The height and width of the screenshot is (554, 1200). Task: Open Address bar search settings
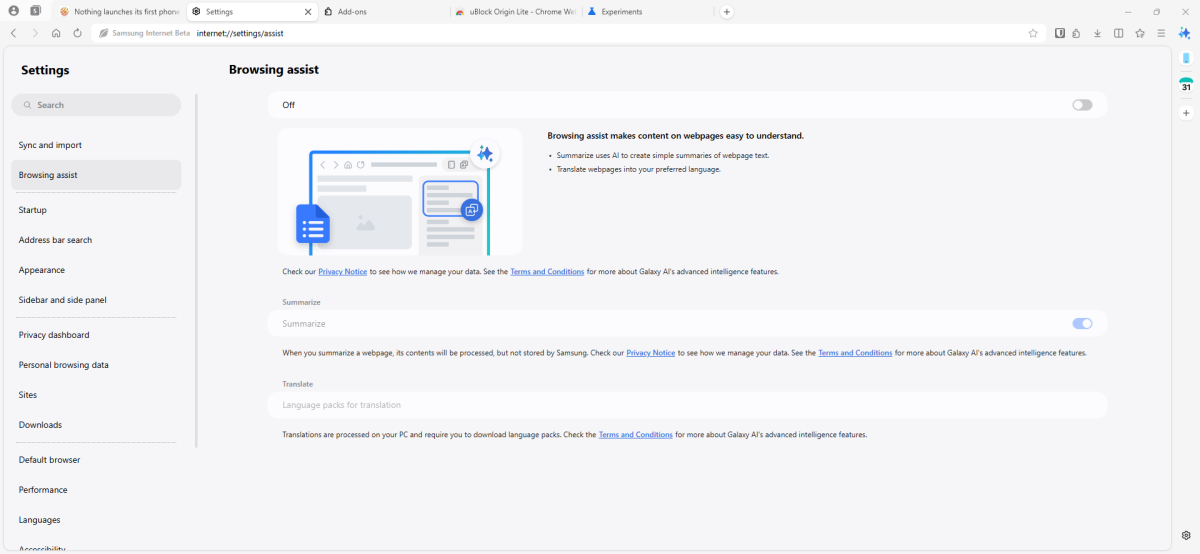96,240
